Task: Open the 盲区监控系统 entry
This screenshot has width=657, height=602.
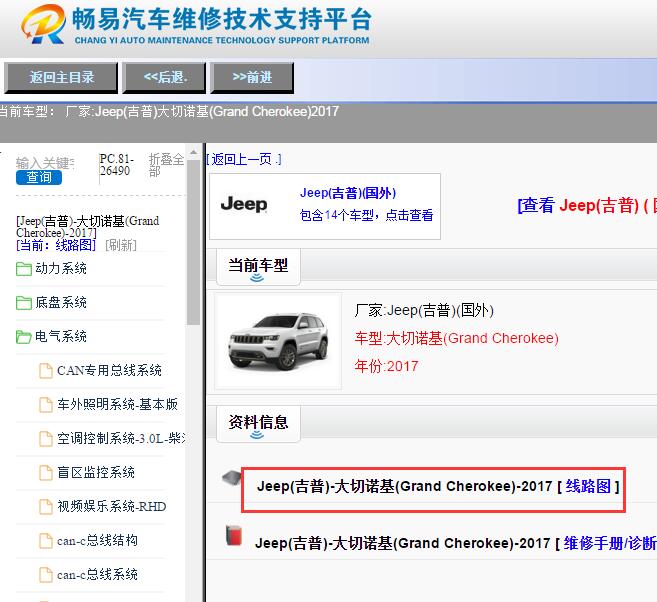Action: click(96, 472)
